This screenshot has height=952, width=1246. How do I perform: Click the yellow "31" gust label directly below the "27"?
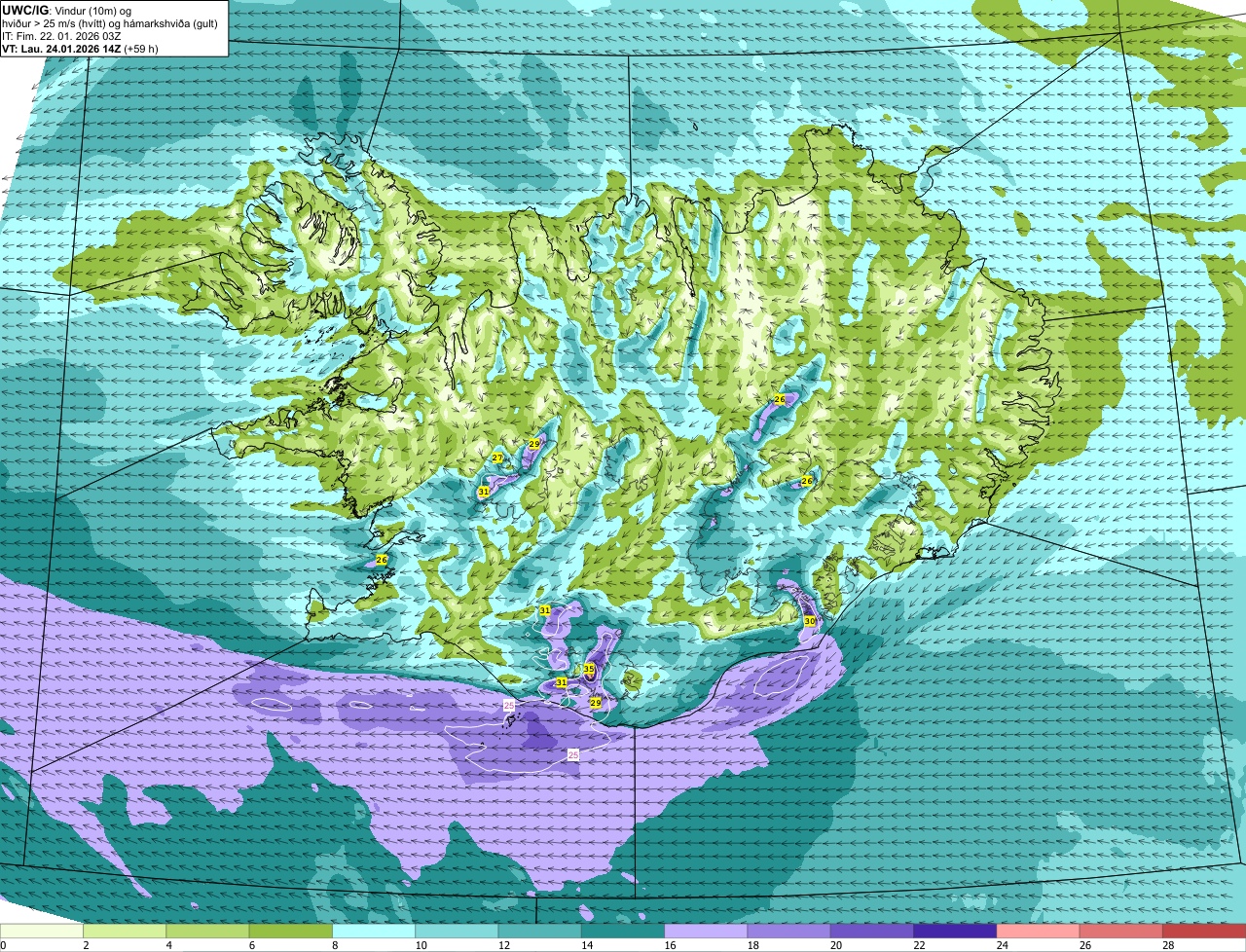pos(484,492)
